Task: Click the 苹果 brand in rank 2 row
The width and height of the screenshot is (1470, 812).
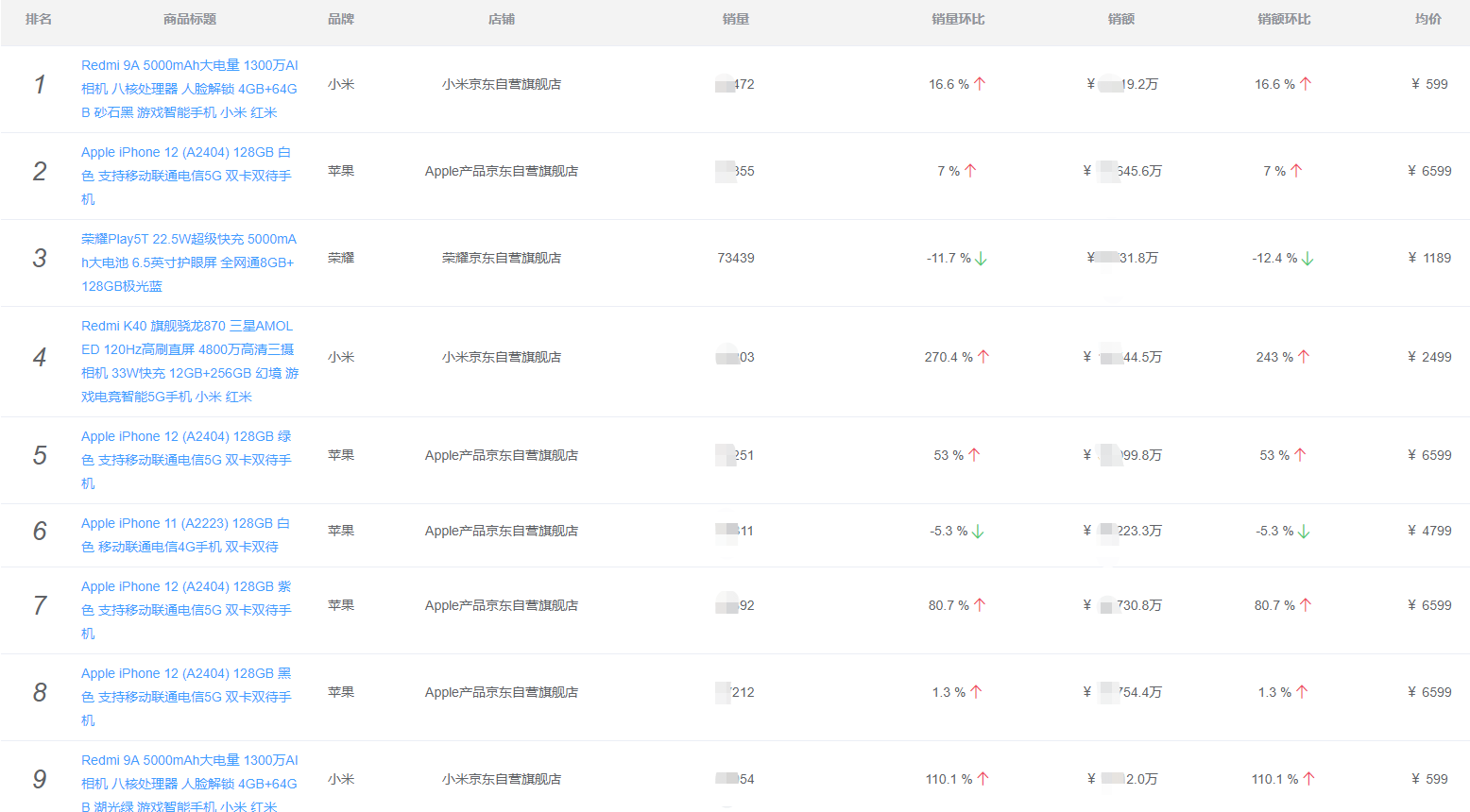Action: [341, 171]
